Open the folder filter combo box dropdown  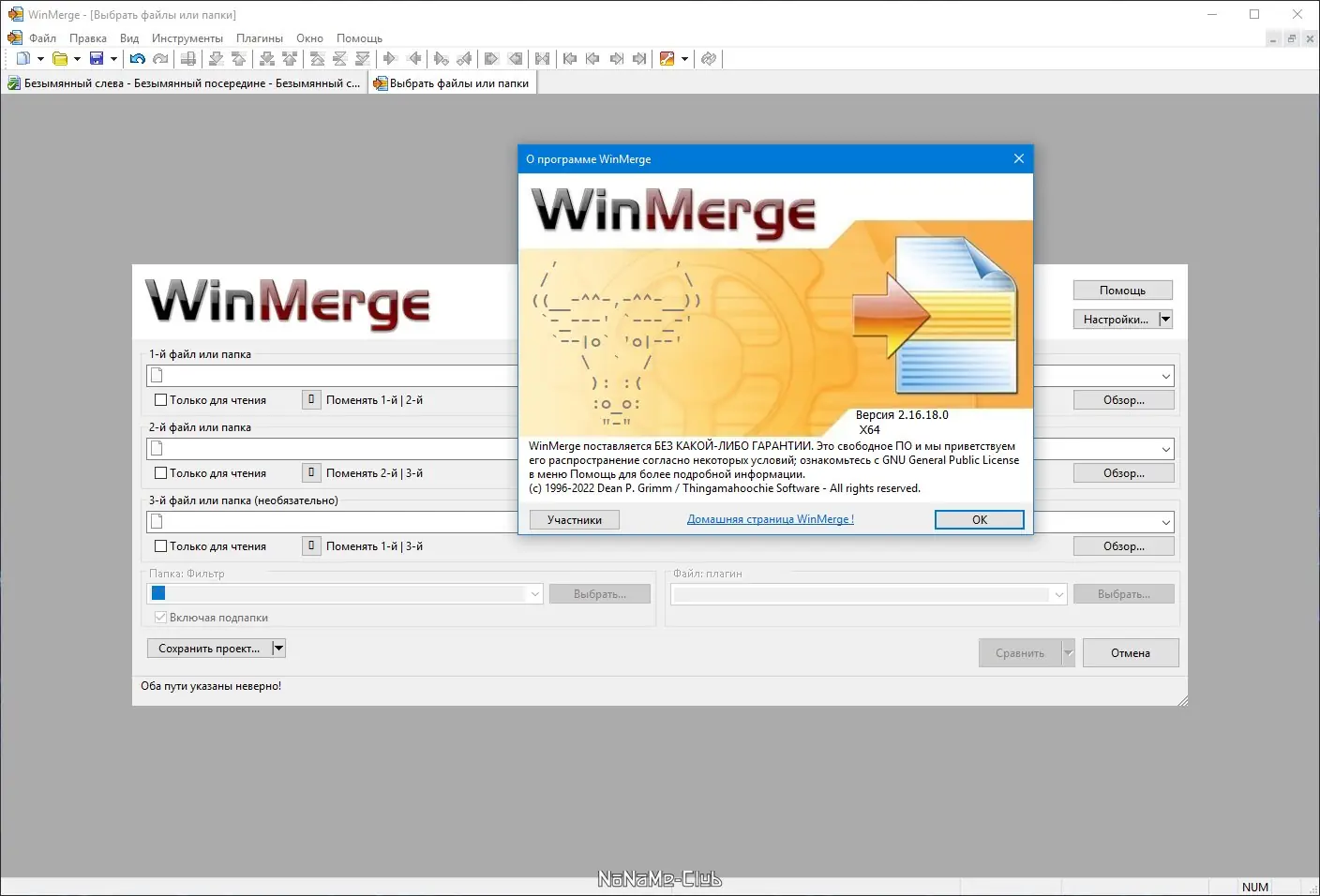(535, 594)
